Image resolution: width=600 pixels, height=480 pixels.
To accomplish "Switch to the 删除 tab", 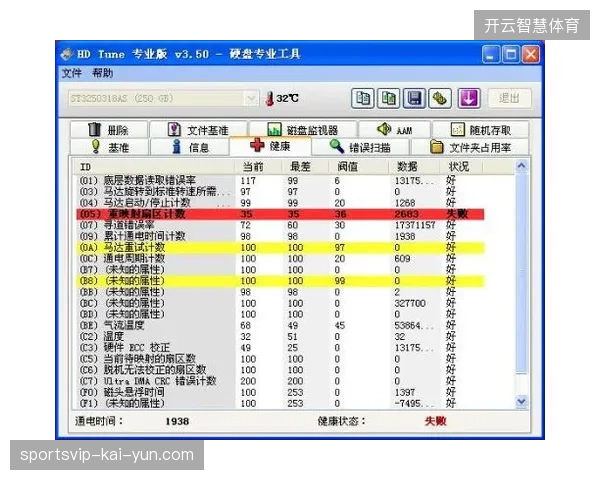I will (109, 130).
